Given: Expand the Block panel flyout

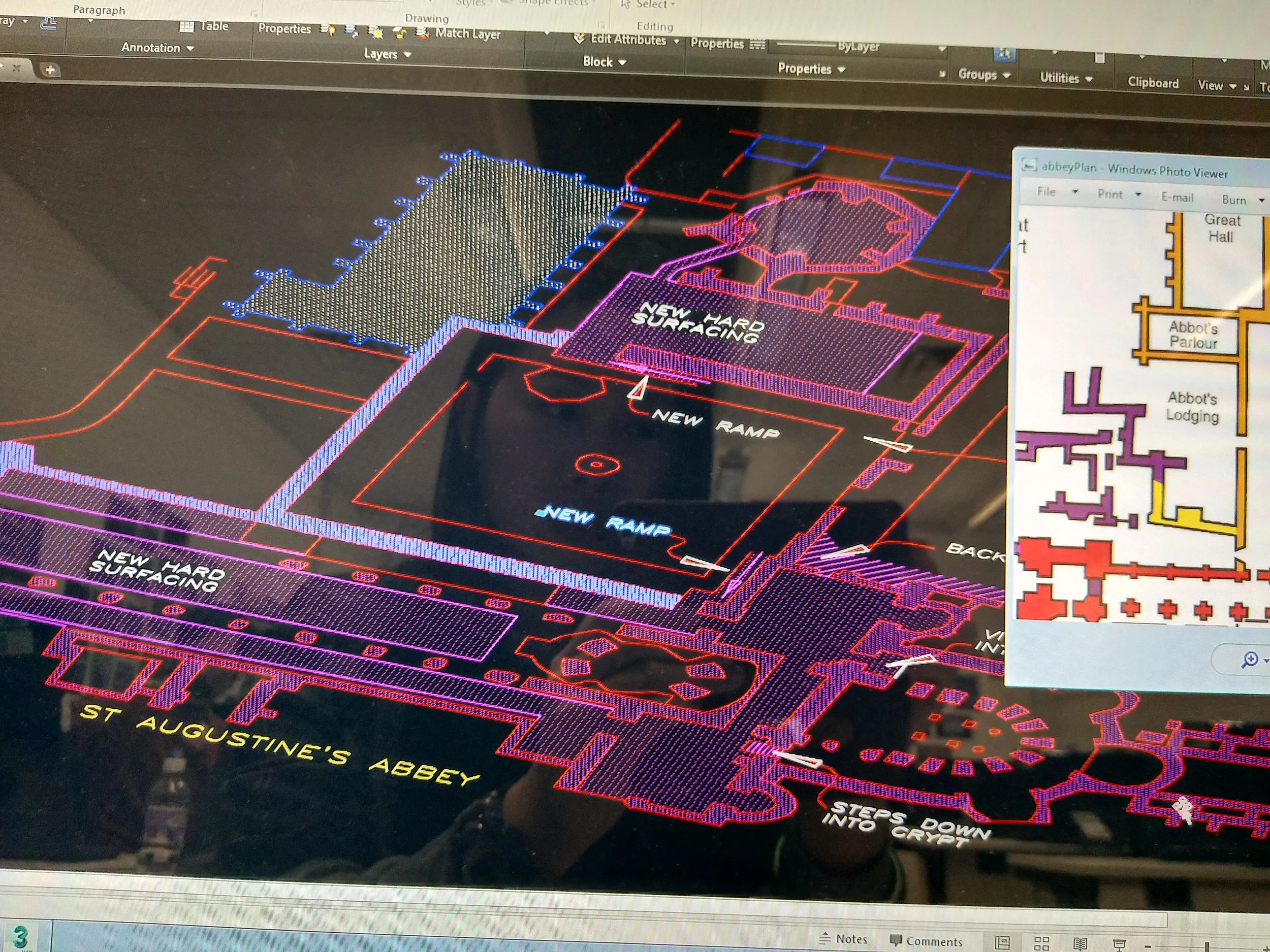Looking at the screenshot, I should 604,61.
